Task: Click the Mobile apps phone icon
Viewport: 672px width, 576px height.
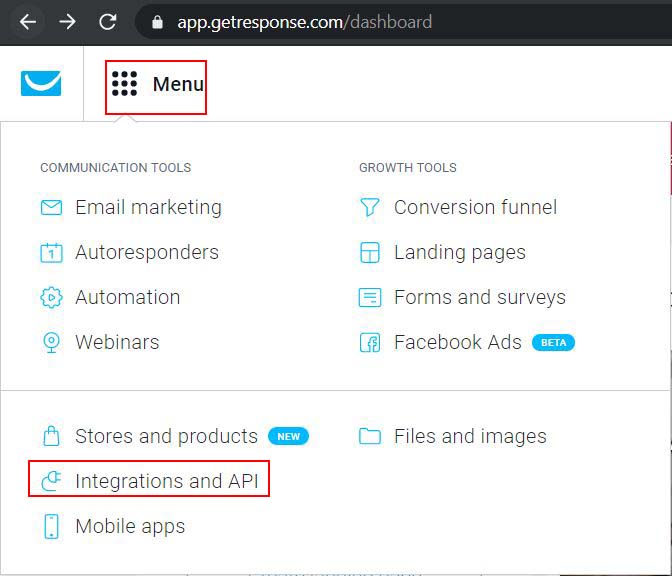Action: coord(51,526)
